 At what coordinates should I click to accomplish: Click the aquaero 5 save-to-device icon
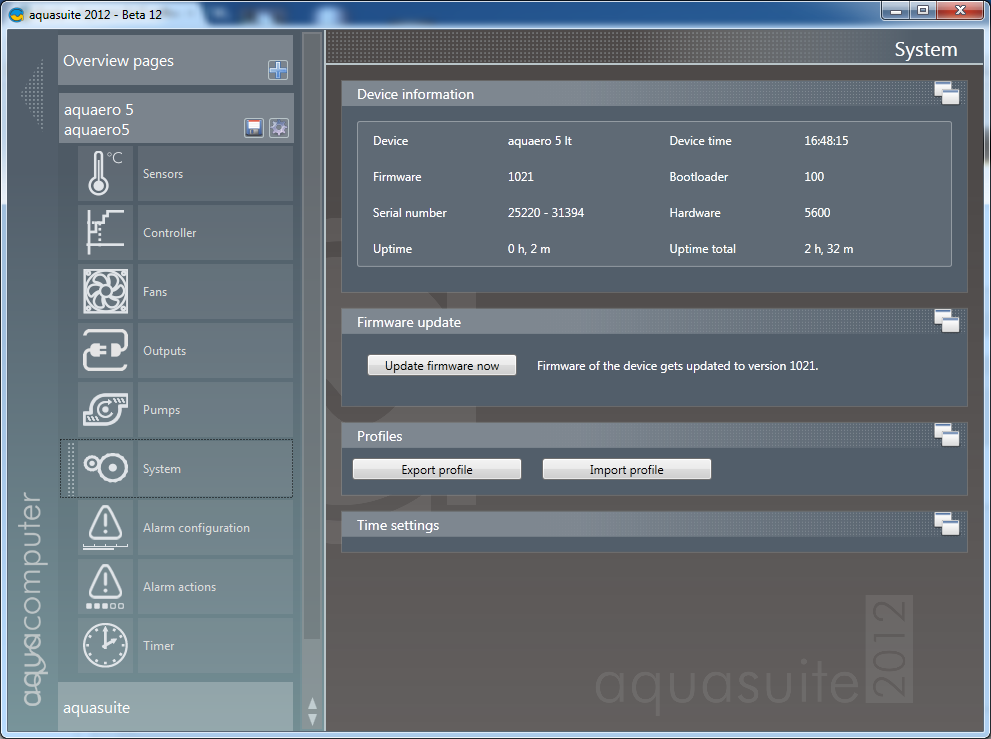pyautogui.click(x=254, y=128)
